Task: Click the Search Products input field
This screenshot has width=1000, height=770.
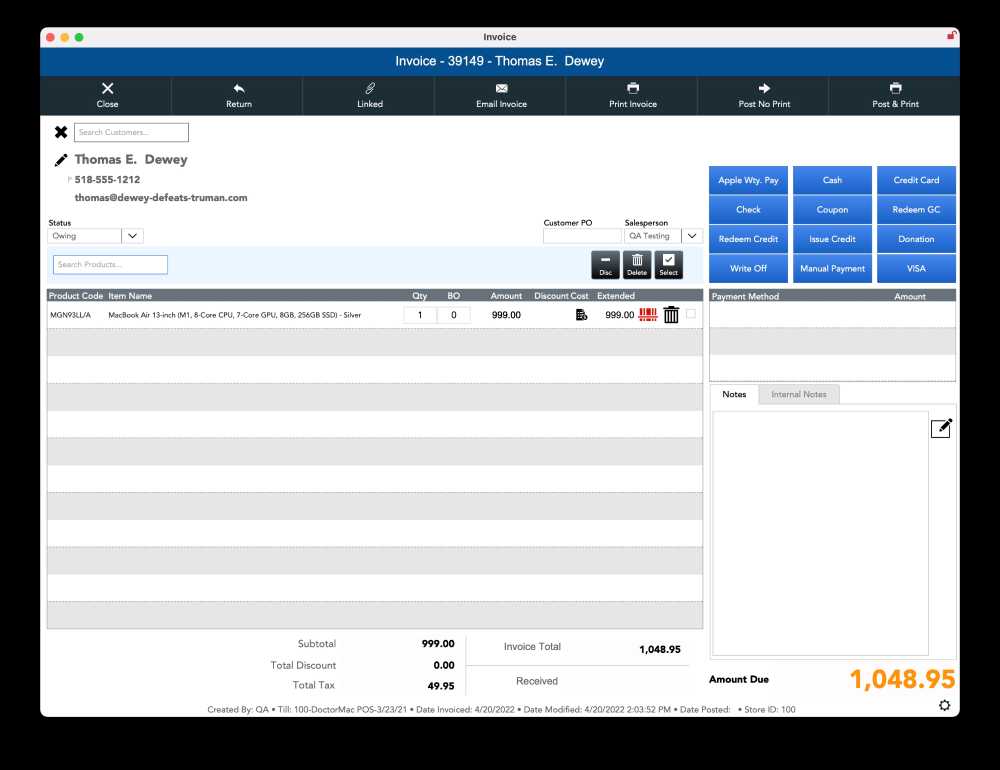Action: click(x=110, y=265)
